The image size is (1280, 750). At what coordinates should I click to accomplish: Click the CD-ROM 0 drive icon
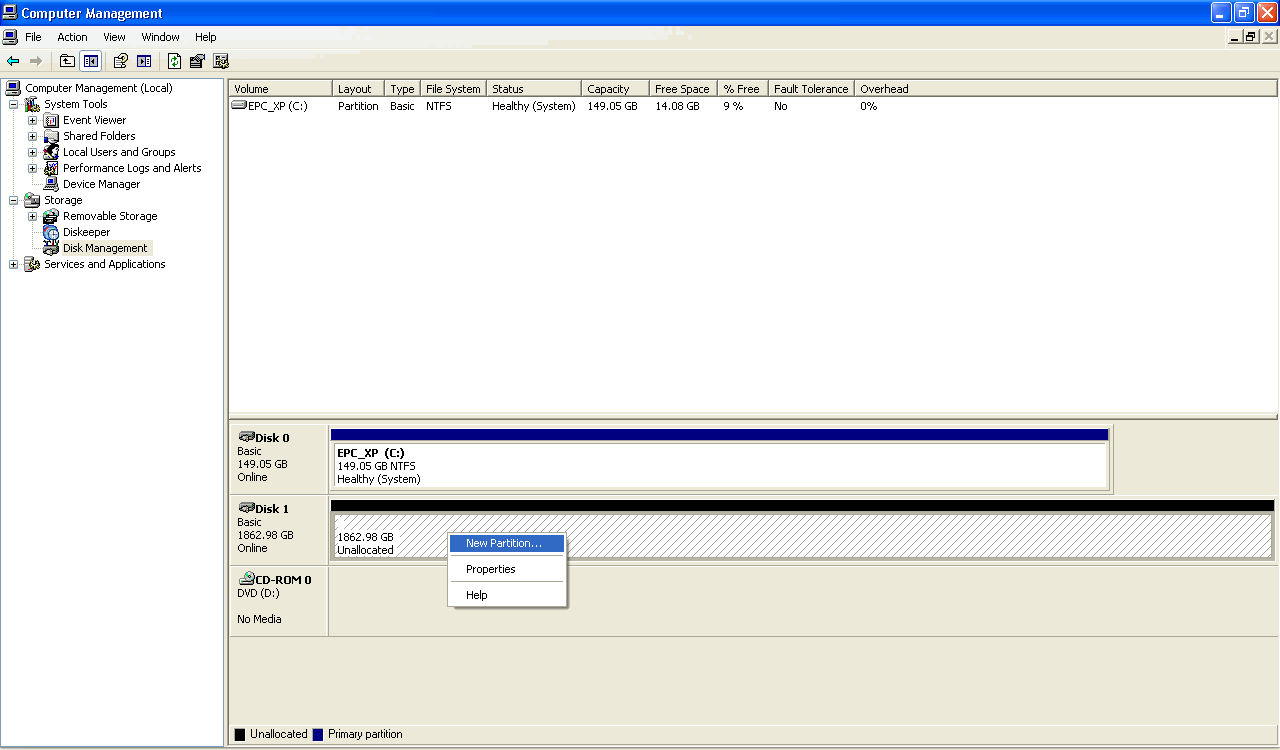point(246,579)
